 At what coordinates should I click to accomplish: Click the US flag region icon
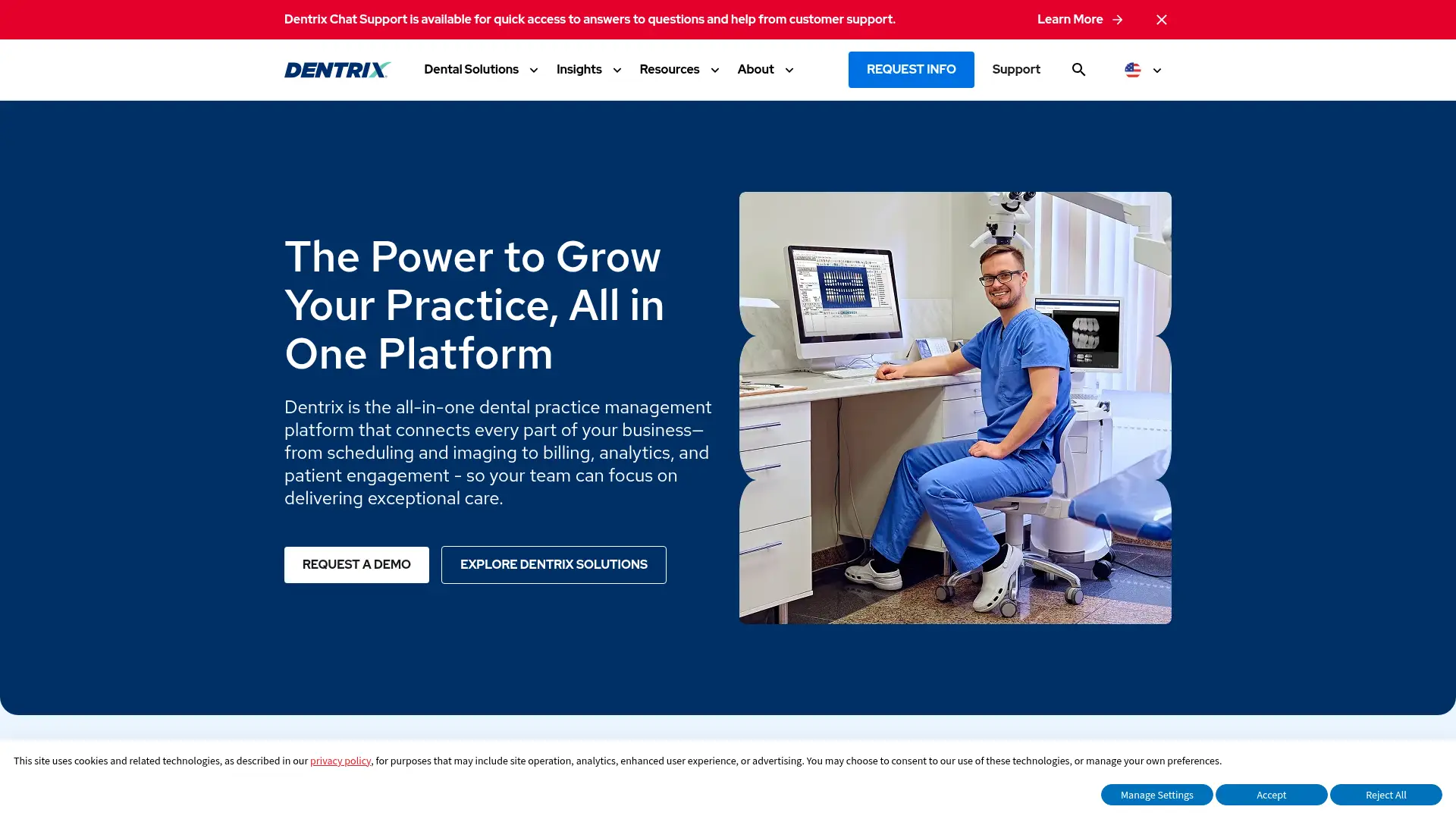tap(1132, 70)
